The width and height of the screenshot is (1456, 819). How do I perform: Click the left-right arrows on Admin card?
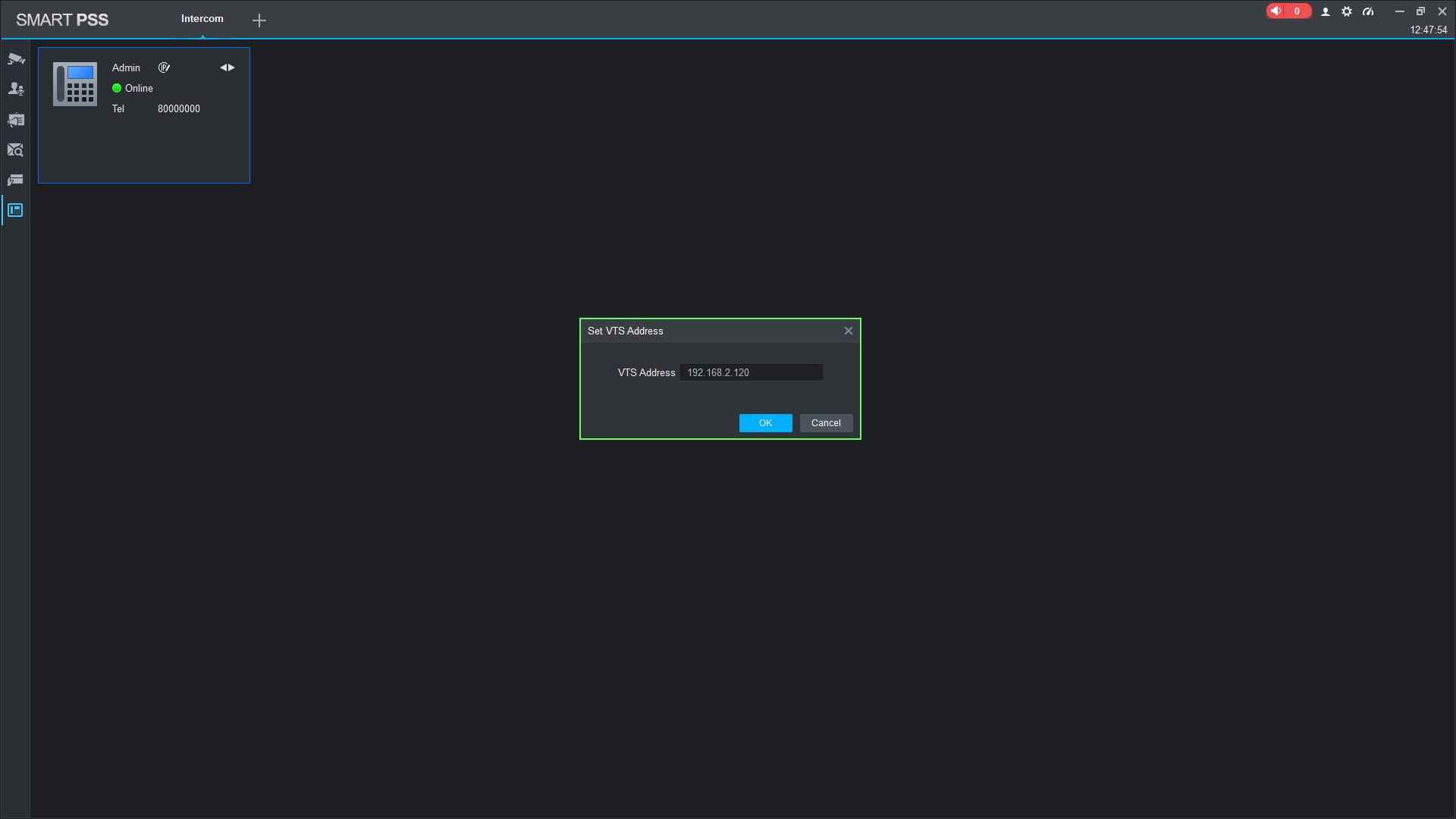[227, 67]
